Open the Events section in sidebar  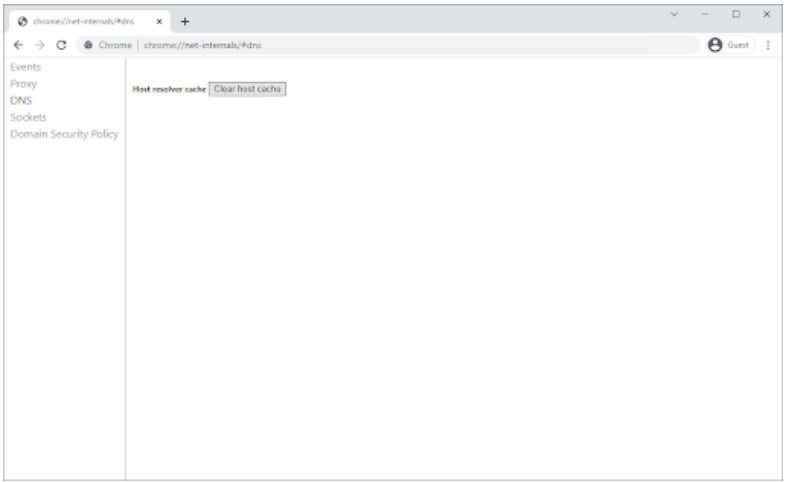tap(25, 67)
